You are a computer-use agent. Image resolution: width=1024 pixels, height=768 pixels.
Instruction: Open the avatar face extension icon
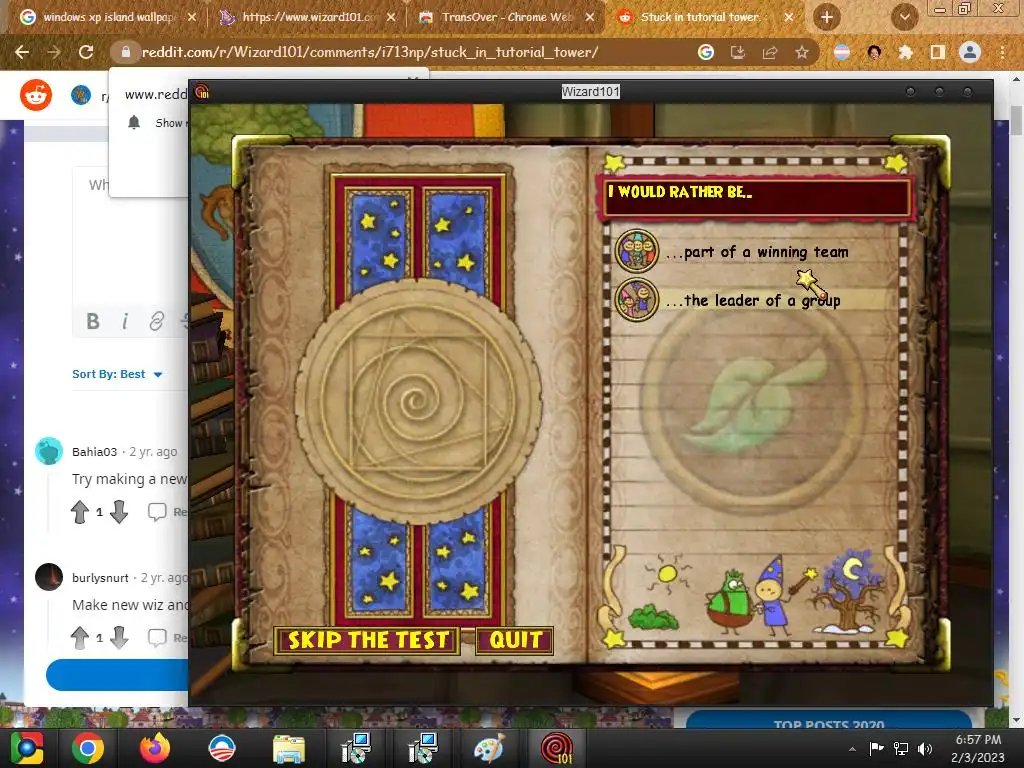coord(874,52)
